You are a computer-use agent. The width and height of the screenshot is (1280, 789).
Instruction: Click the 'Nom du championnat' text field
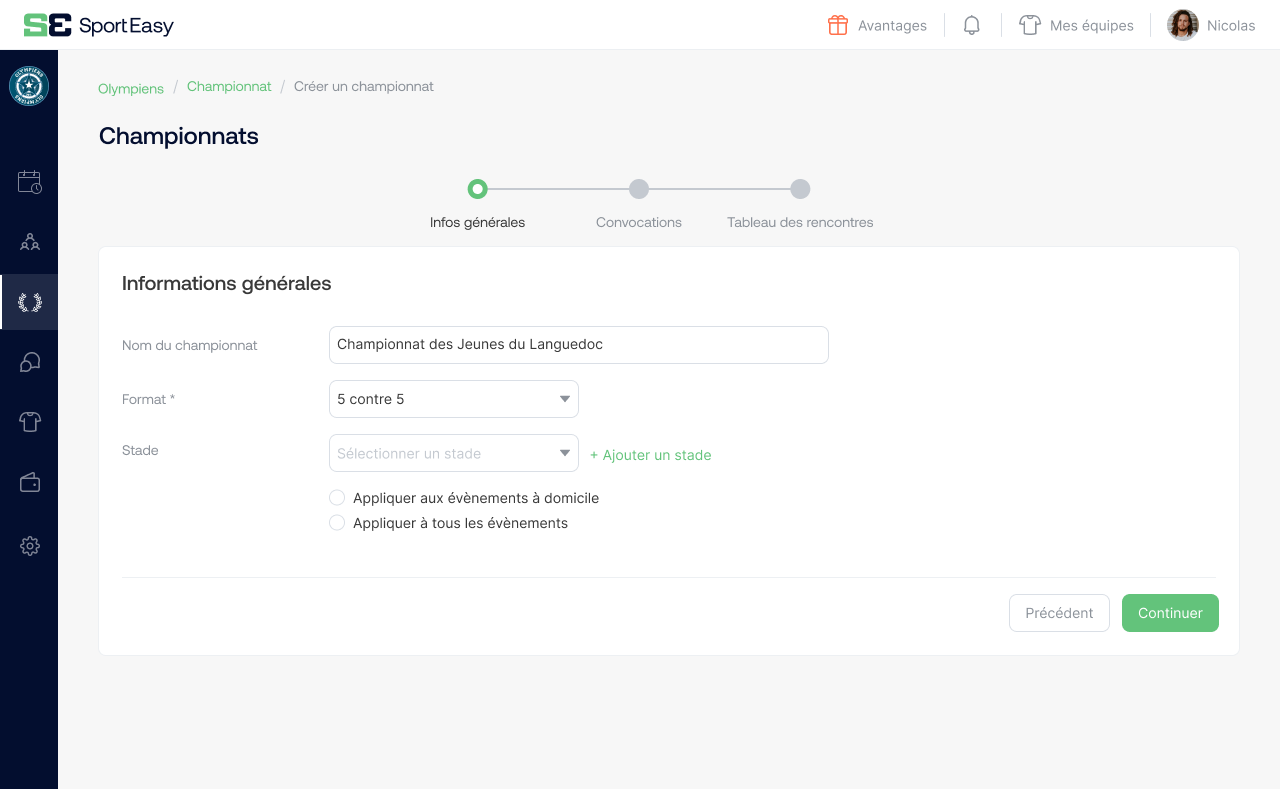[578, 345]
